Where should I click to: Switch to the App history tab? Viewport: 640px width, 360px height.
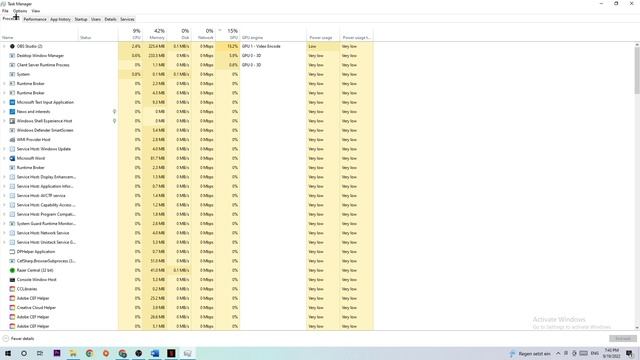pos(60,19)
